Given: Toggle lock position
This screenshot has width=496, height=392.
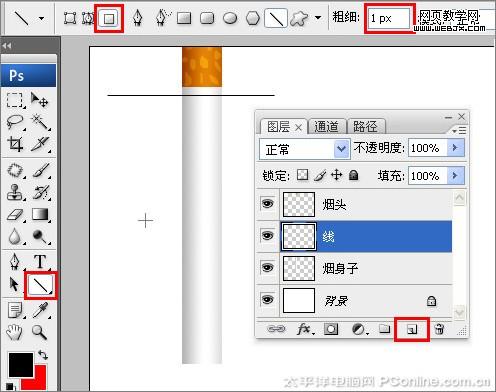Looking at the screenshot, I should [337, 175].
